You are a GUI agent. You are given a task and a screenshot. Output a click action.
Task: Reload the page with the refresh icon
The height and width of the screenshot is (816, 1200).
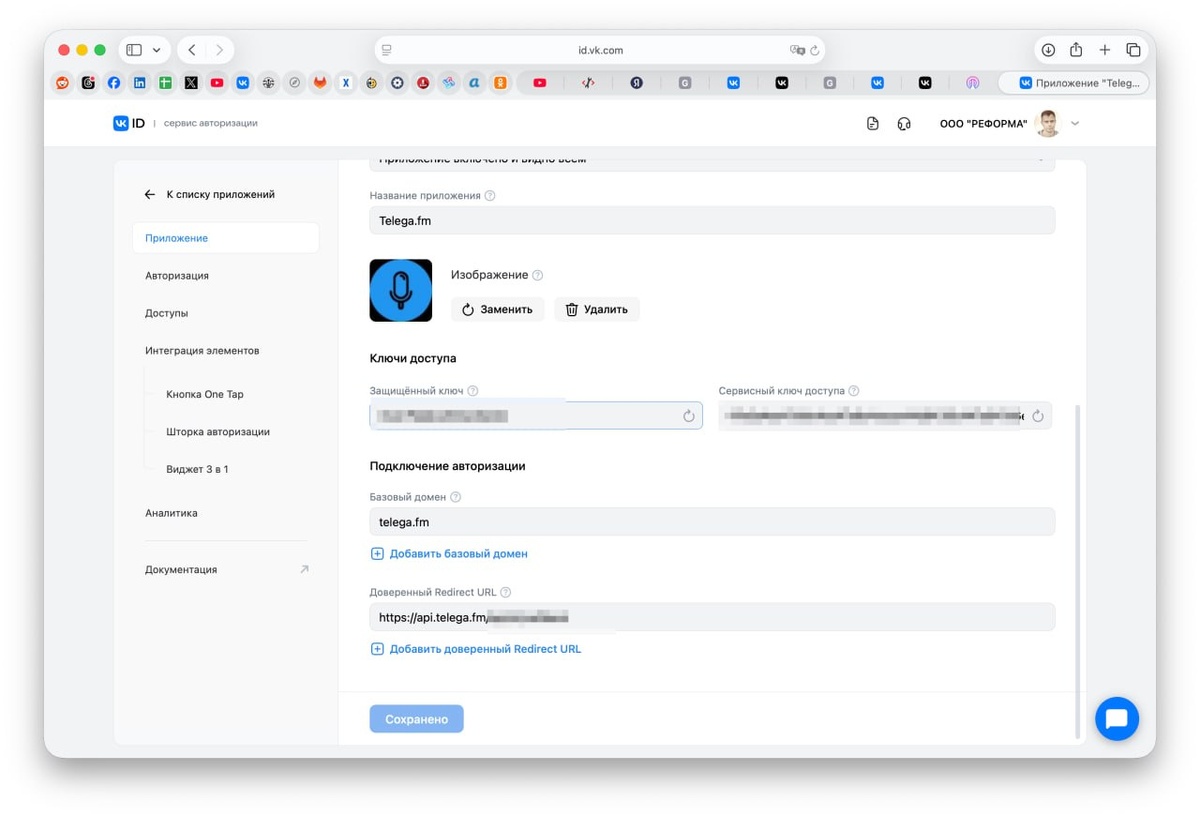tap(815, 50)
